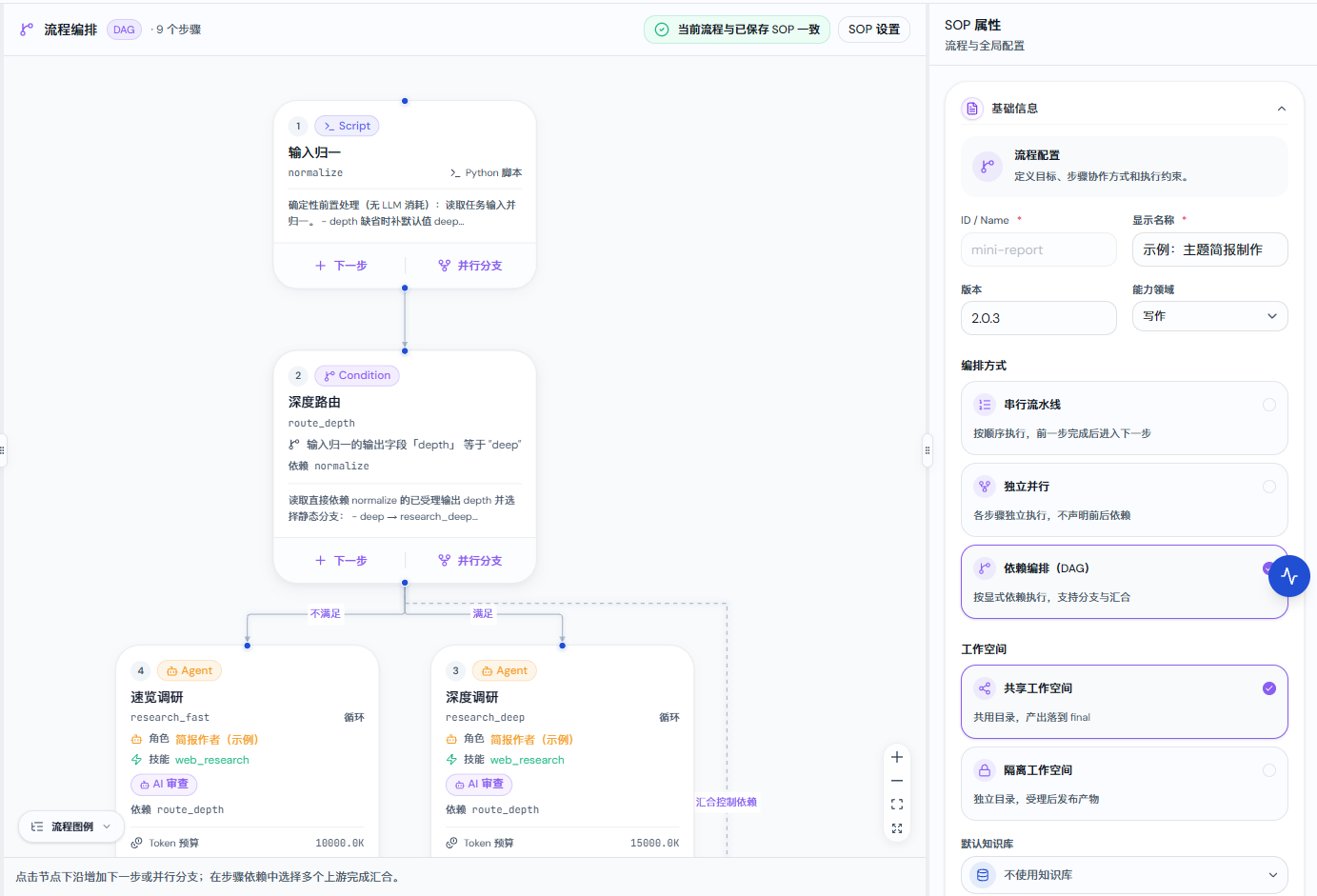Zoom out on the flow canvas

coord(896,781)
